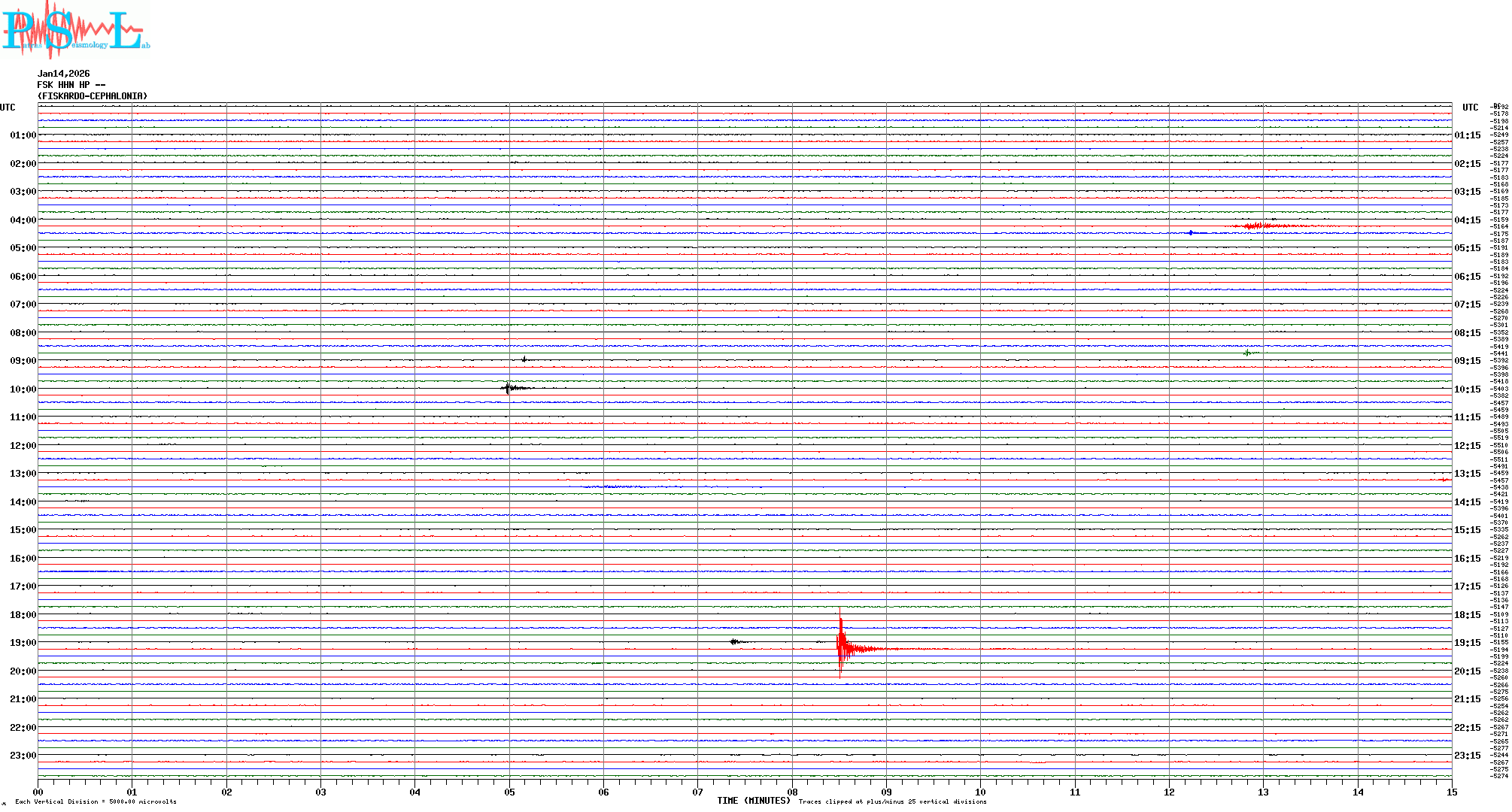Click the small black event on 09:00 trace
1512x812 pixels.
point(524,359)
